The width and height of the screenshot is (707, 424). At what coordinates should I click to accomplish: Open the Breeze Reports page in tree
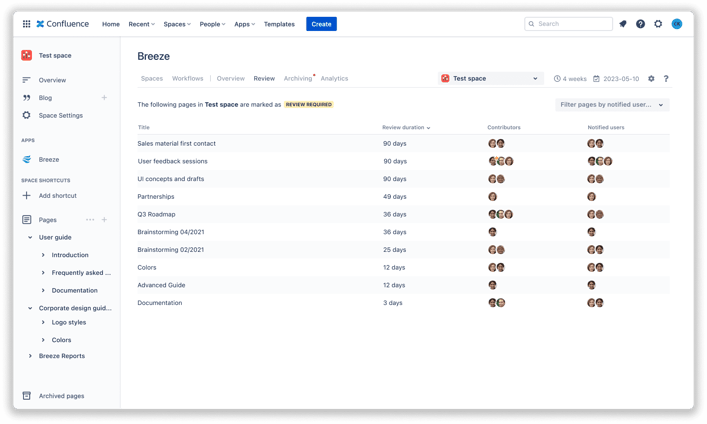62,356
